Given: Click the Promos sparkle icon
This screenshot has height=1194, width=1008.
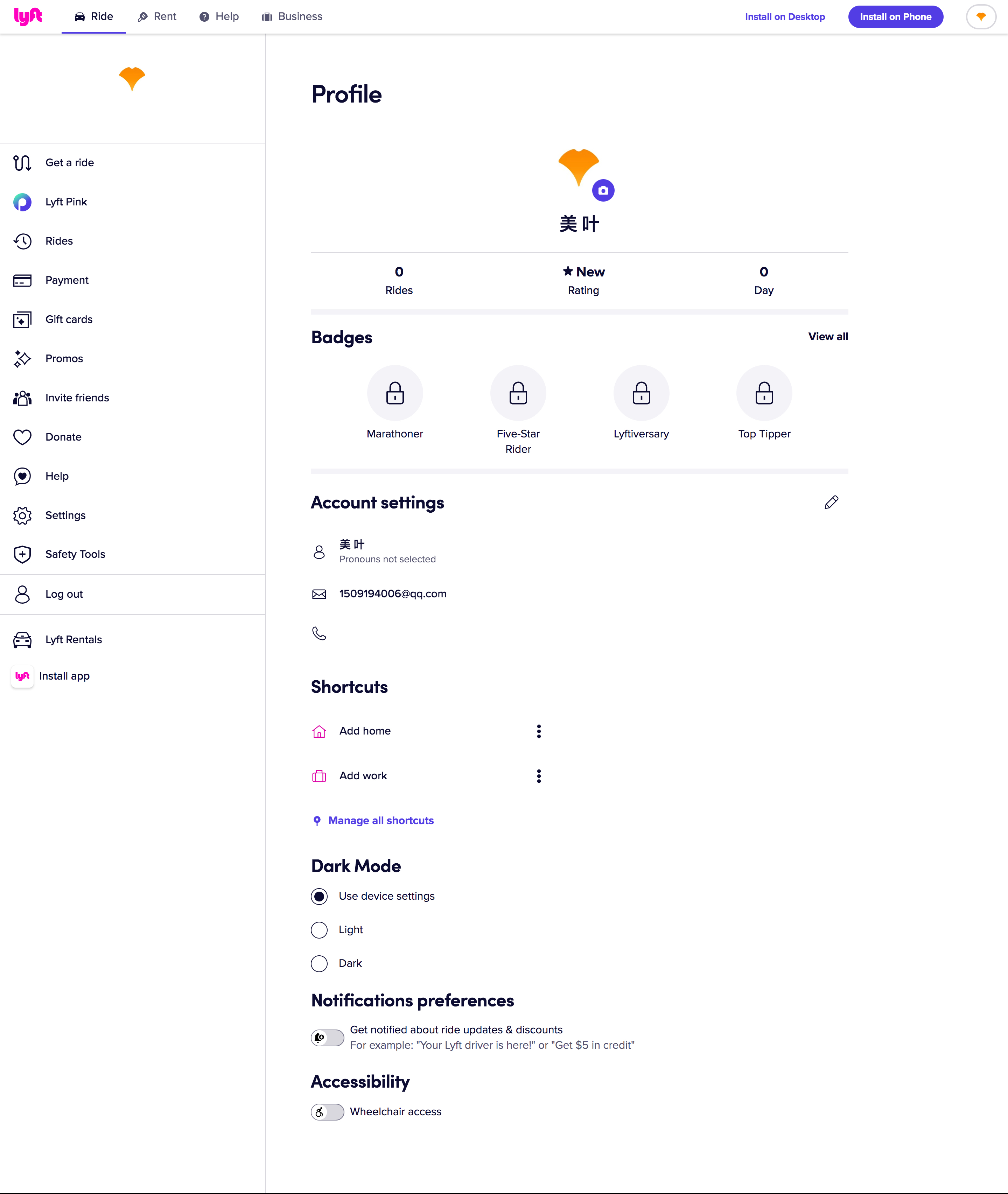Looking at the screenshot, I should (x=22, y=359).
